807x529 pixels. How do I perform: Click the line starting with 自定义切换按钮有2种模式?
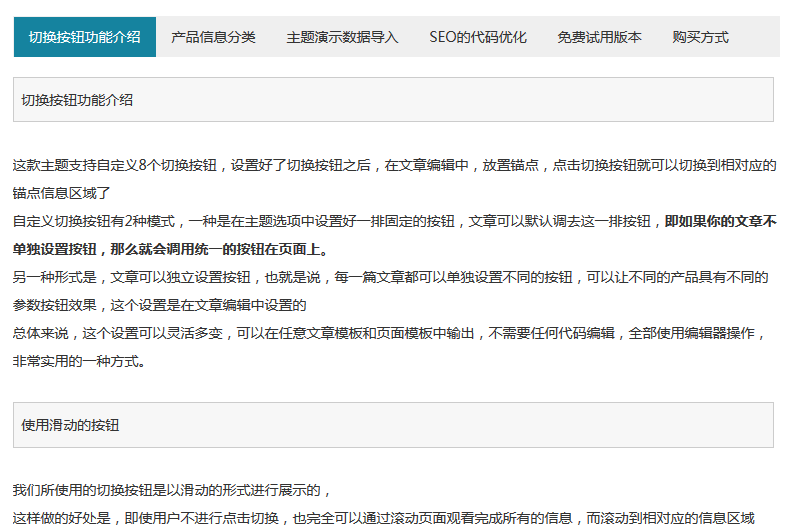pyautogui.click(x=337, y=221)
